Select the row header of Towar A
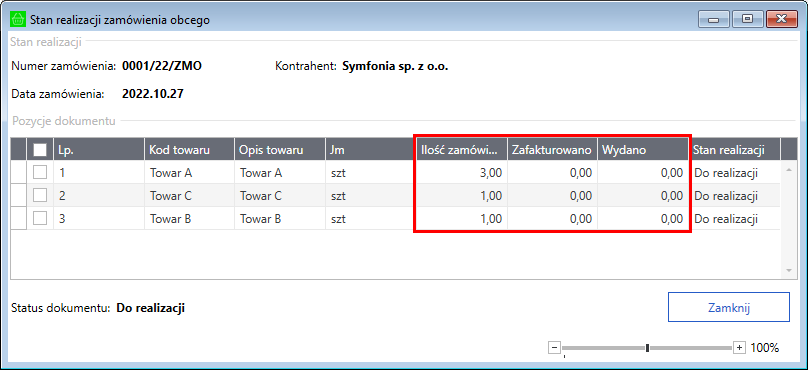 (x=19, y=173)
